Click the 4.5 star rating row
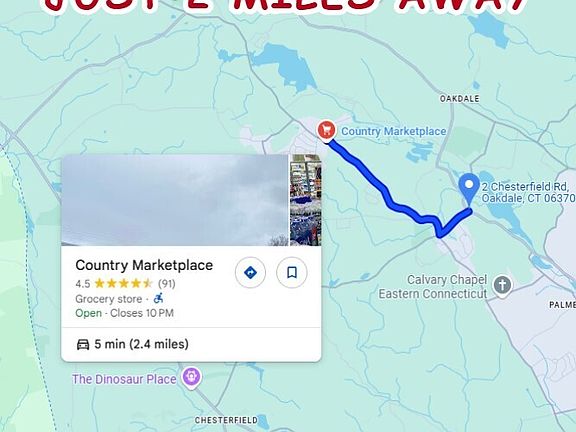Screen dimensions: 576x432 point(125,284)
